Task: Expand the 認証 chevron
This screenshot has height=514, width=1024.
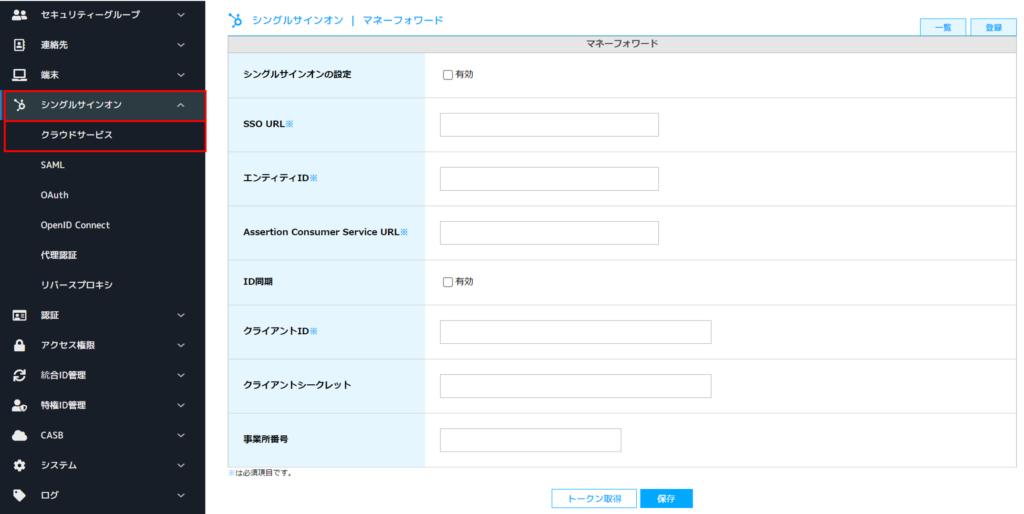Action: pyautogui.click(x=181, y=315)
